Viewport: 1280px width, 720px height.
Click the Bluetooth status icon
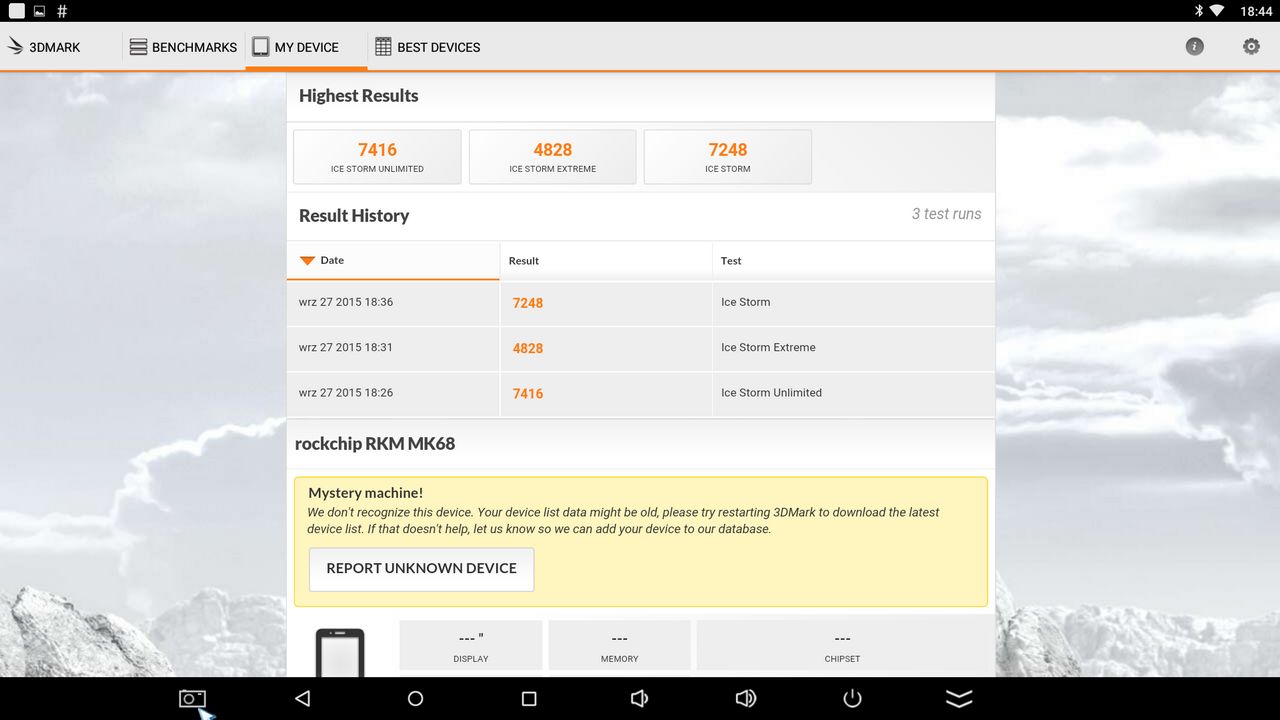1199,11
